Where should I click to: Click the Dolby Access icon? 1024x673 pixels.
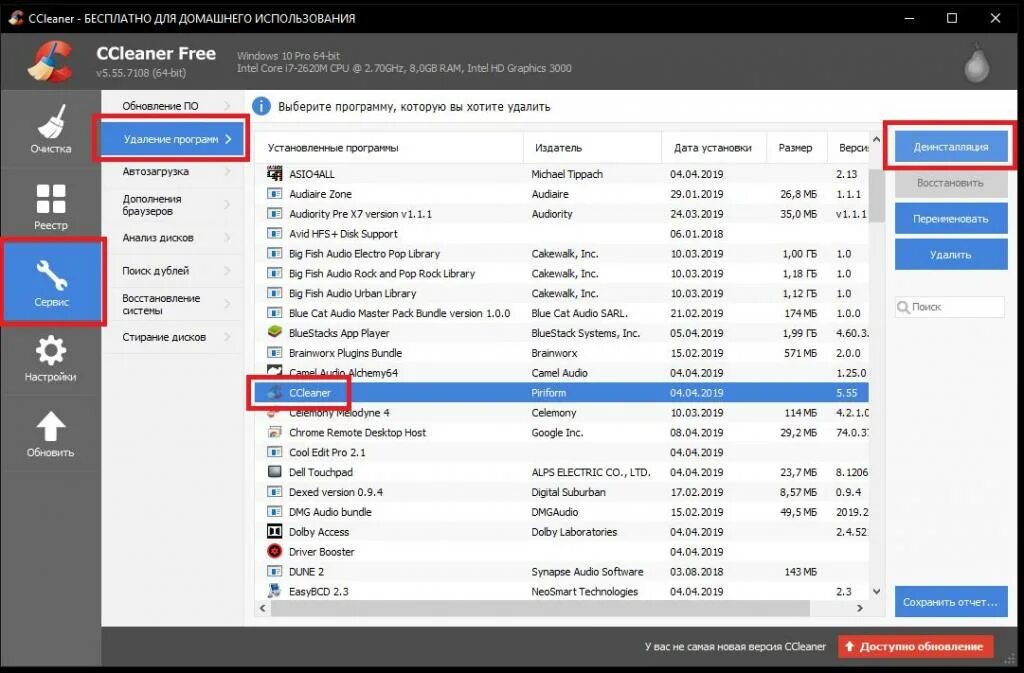pyautogui.click(x=275, y=531)
